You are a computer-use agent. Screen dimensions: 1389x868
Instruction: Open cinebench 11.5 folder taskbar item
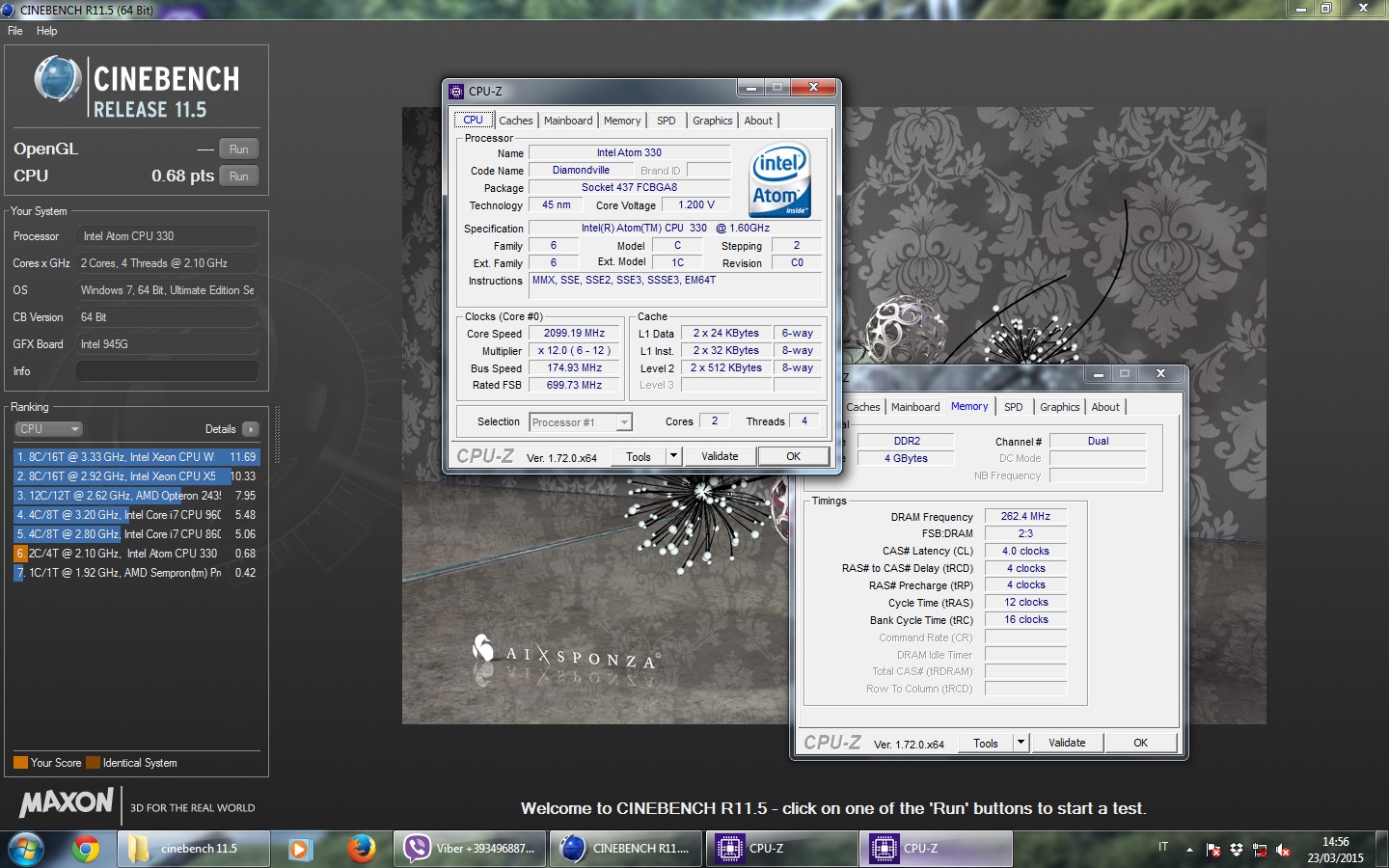point(193,850)
